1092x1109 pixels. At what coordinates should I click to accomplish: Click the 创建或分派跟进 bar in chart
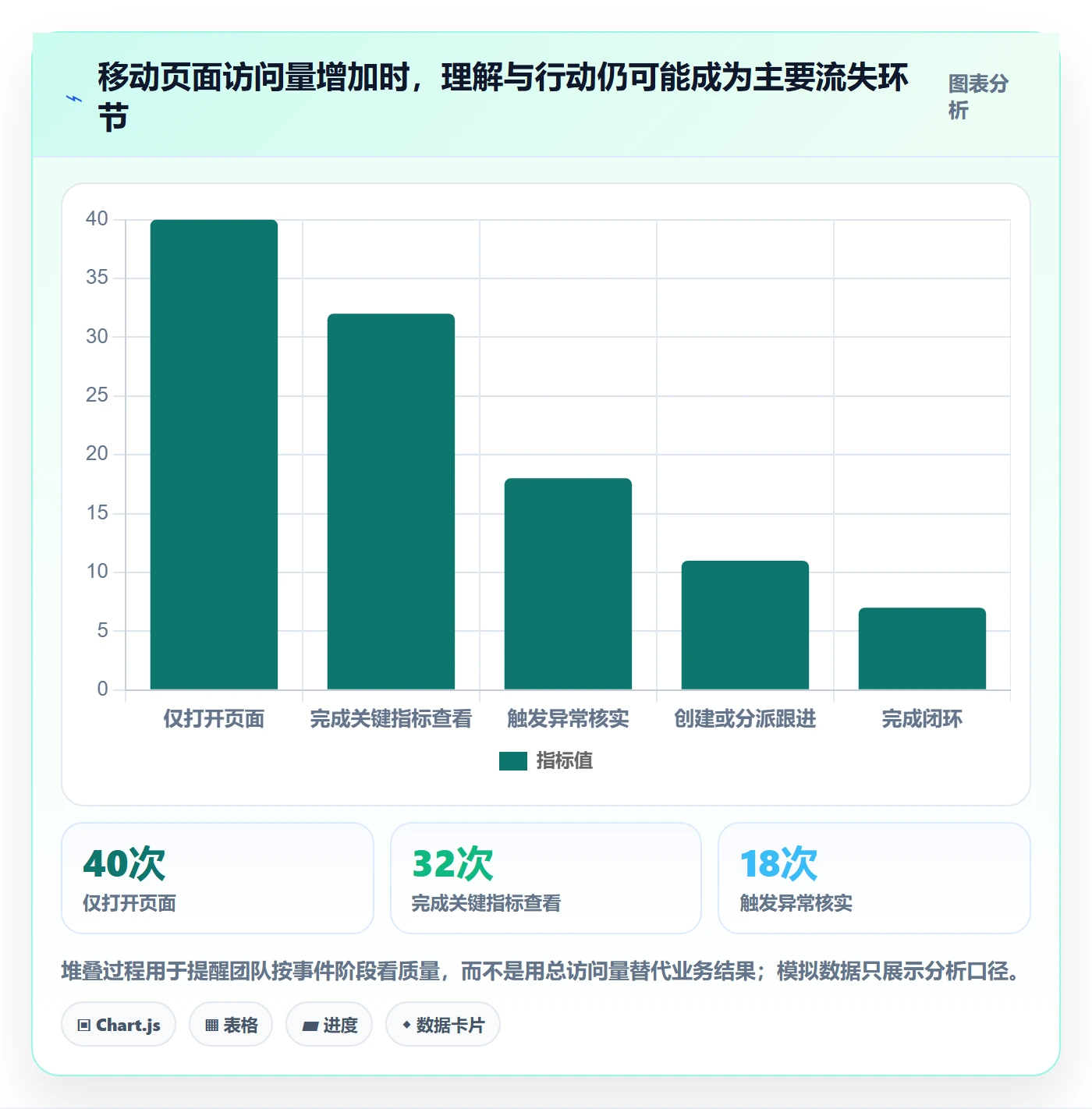745,625
